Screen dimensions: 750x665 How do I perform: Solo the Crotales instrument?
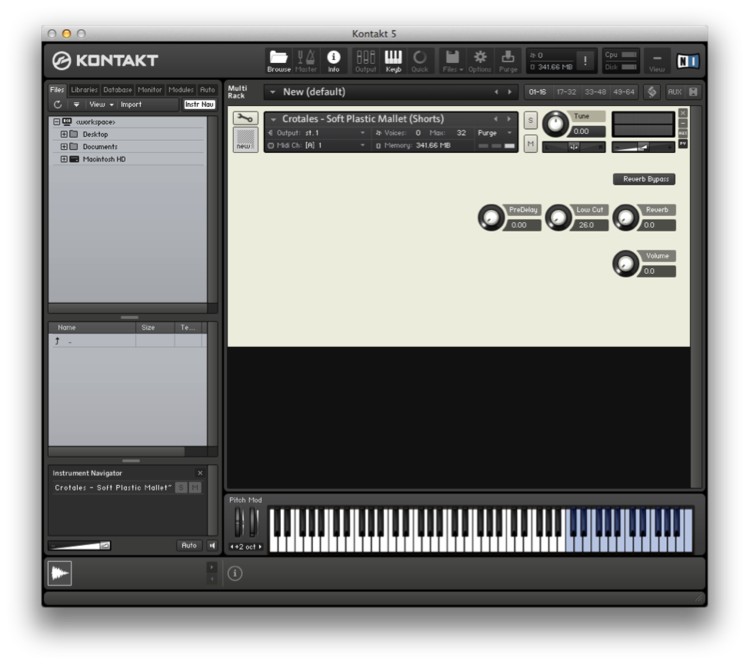tap(530, 120)
